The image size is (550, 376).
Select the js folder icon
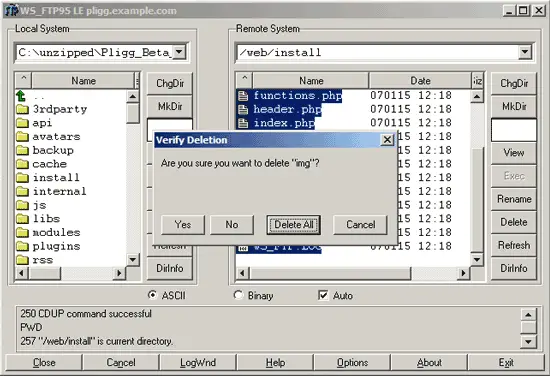pos(22,205)
